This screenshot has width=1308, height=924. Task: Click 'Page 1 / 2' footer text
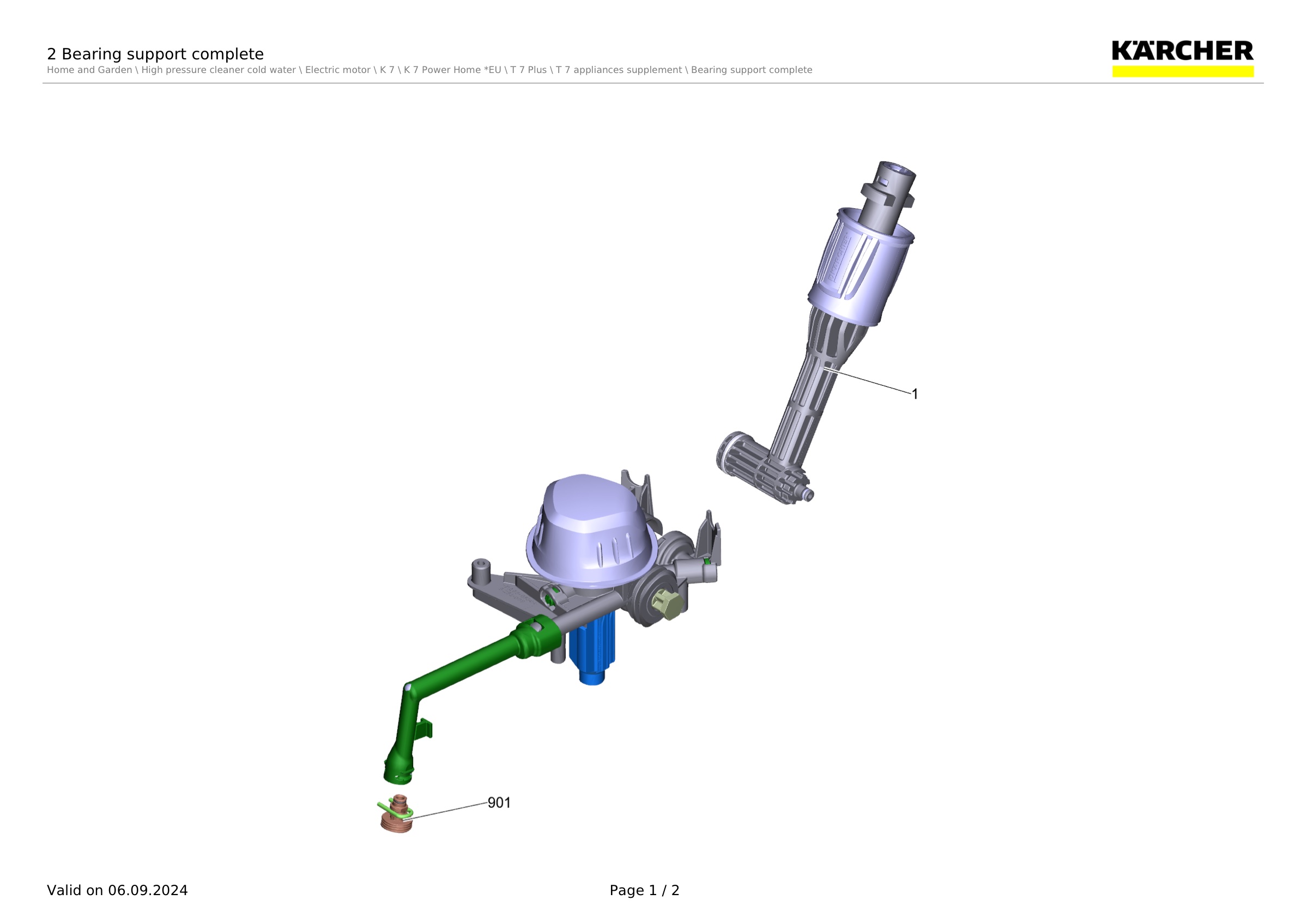[644, 890]
